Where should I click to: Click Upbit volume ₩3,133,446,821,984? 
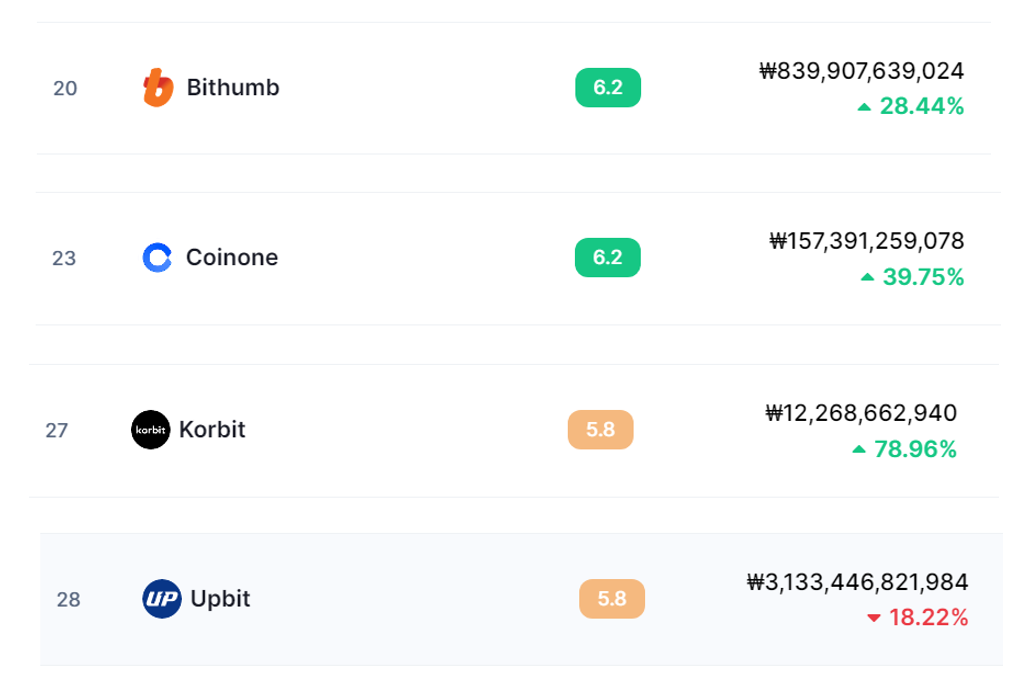857,582
